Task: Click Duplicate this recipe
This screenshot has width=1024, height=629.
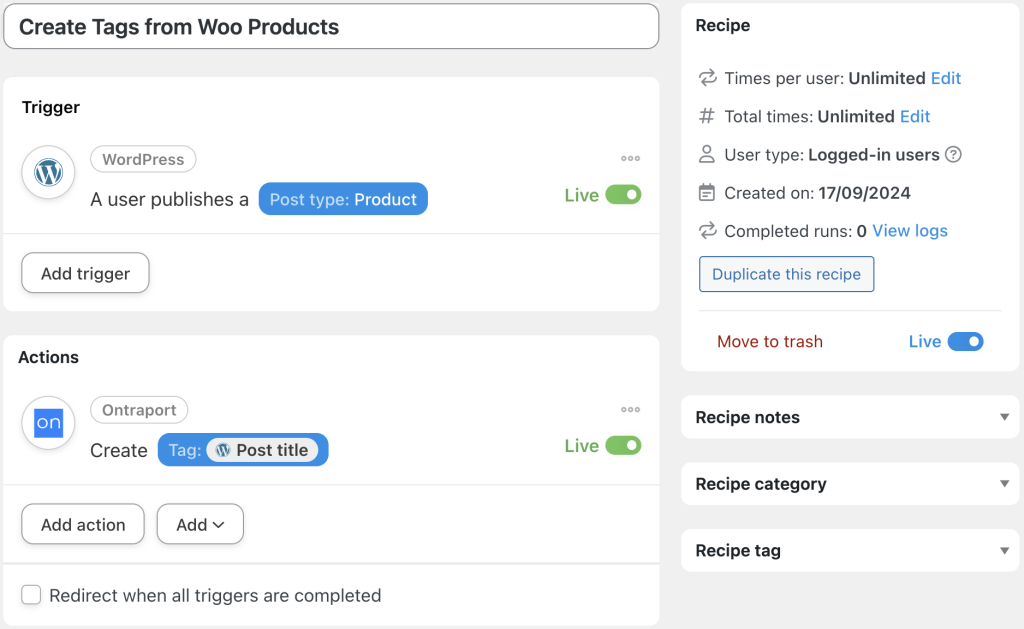Action: pyautogui.click(x=786, y=274)
